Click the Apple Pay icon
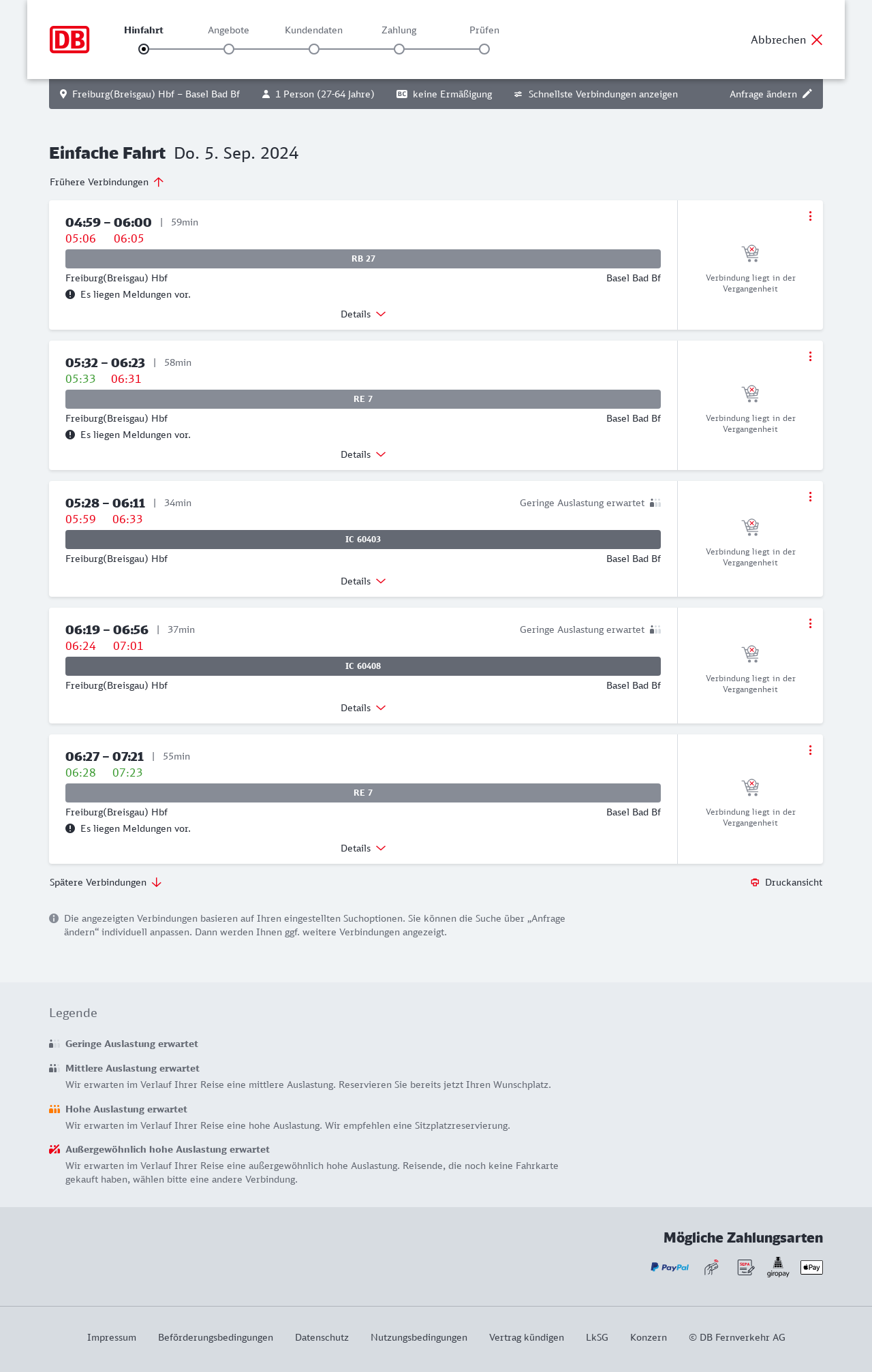872x1372 pixels. pos(811,1267)
